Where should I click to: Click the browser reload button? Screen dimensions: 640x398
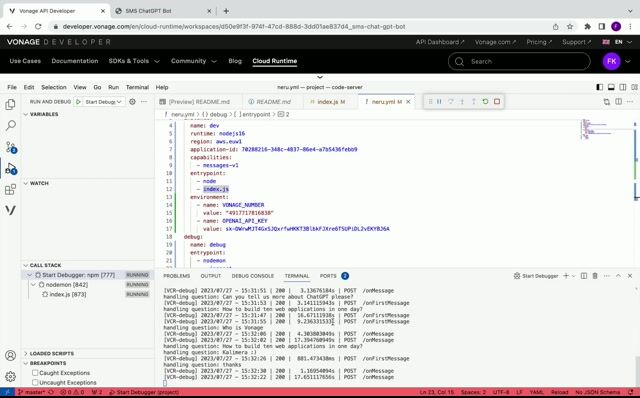[38, 27]
